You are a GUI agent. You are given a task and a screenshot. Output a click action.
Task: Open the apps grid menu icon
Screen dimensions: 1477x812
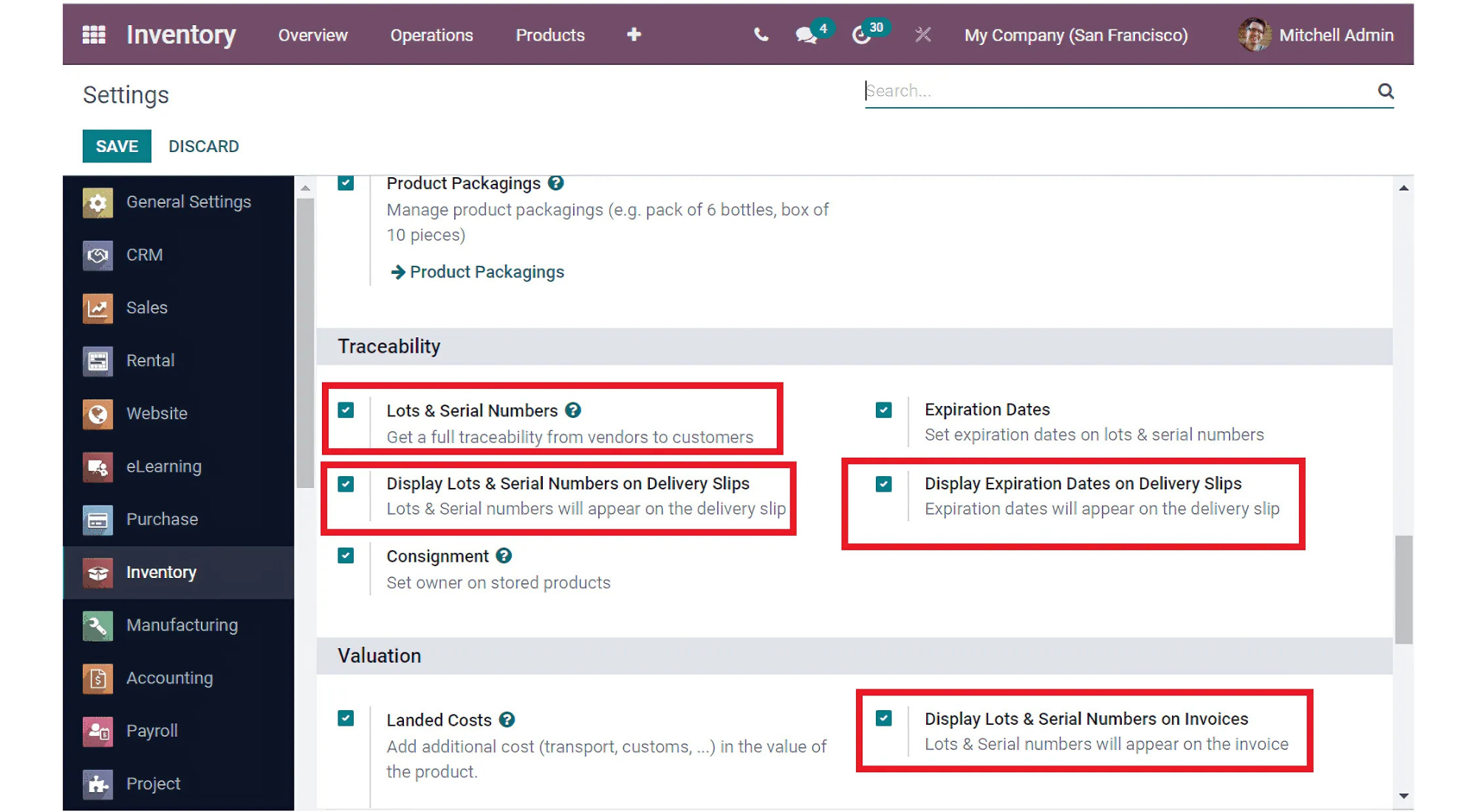94,35
